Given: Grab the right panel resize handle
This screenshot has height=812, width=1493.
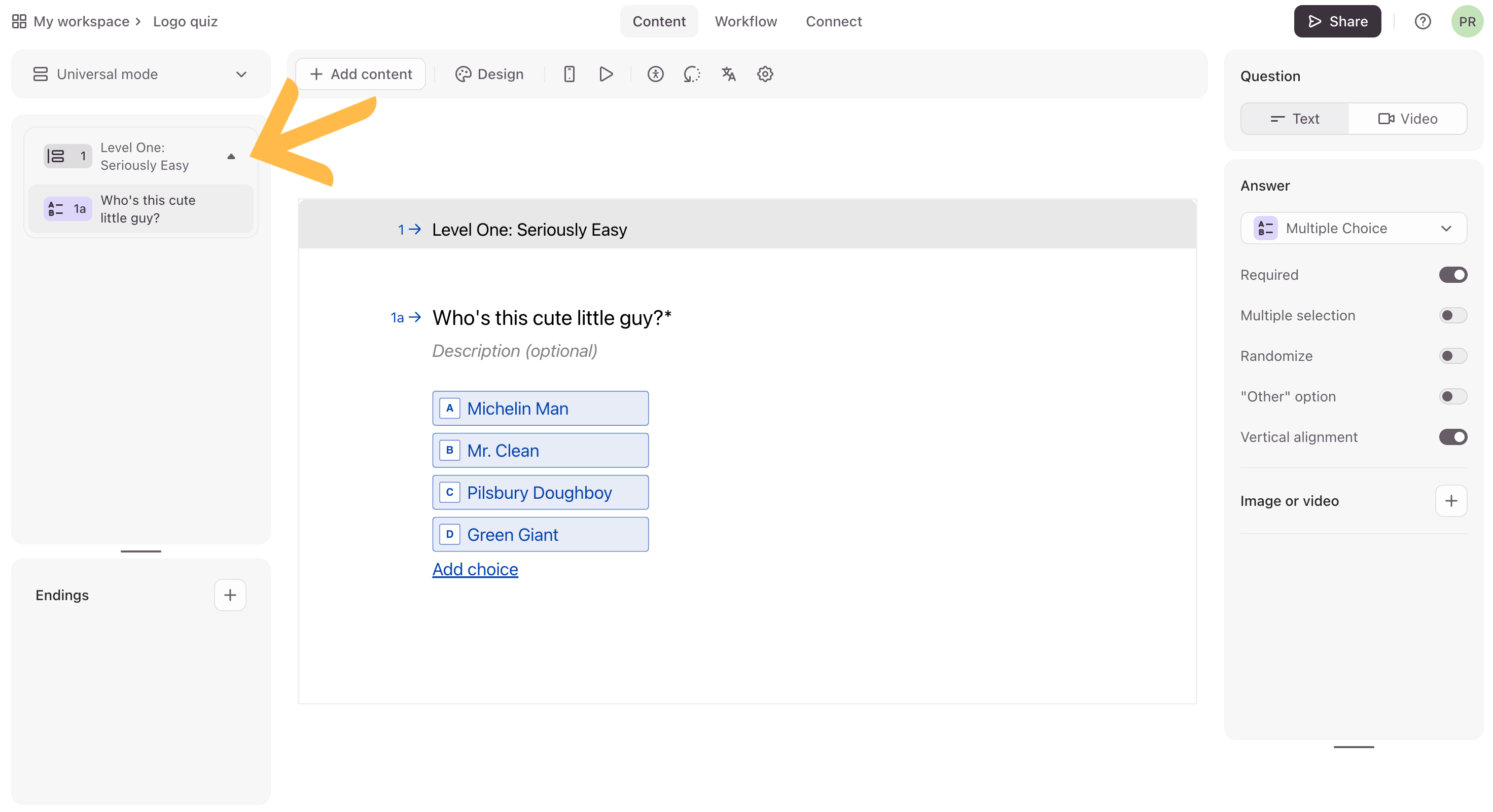Looking at the screenshot, I should tap(1354, 747).
